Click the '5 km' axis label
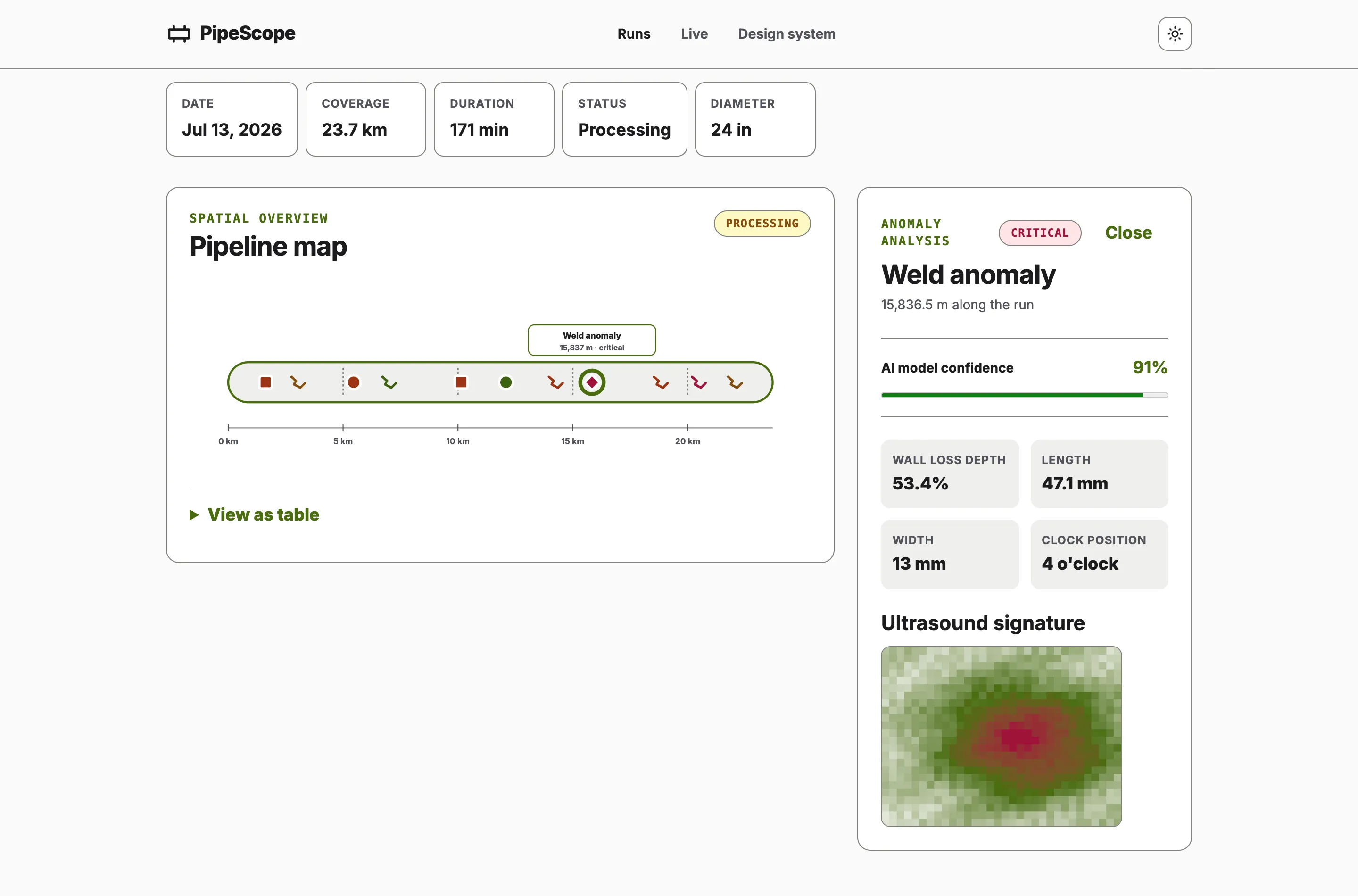1358x896 pixels. coord(343,441)
